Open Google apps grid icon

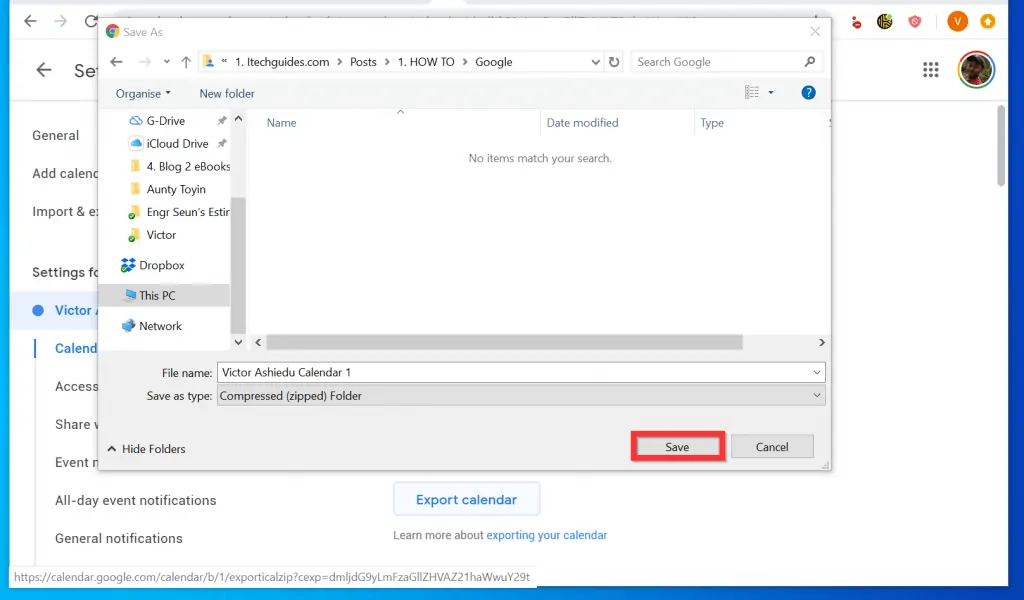(x=931, y=70)
